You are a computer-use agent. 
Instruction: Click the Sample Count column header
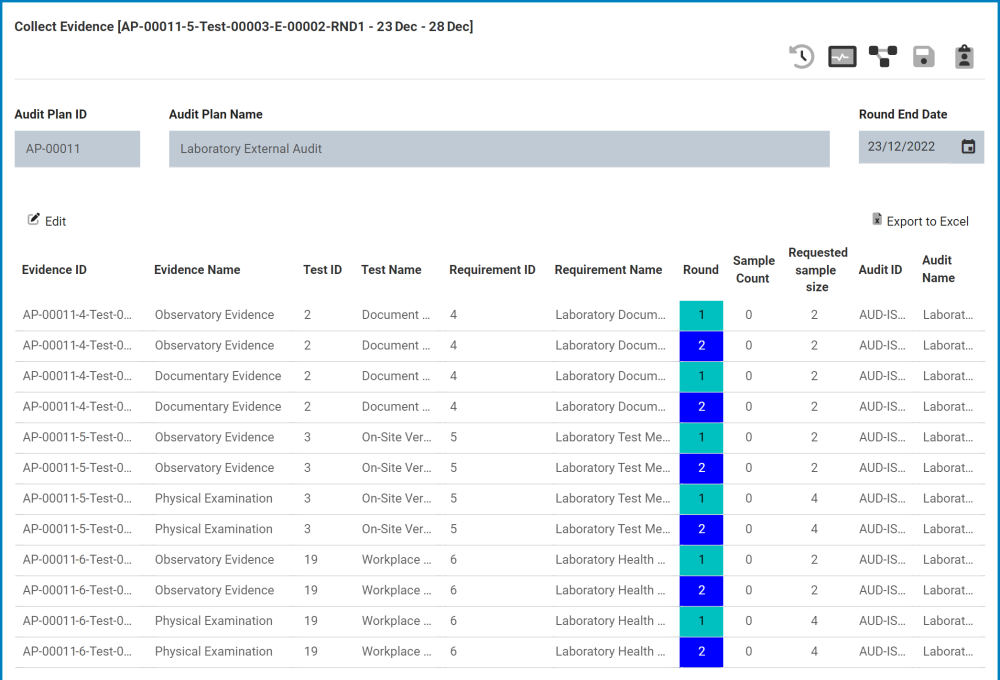tap(753, 270)
